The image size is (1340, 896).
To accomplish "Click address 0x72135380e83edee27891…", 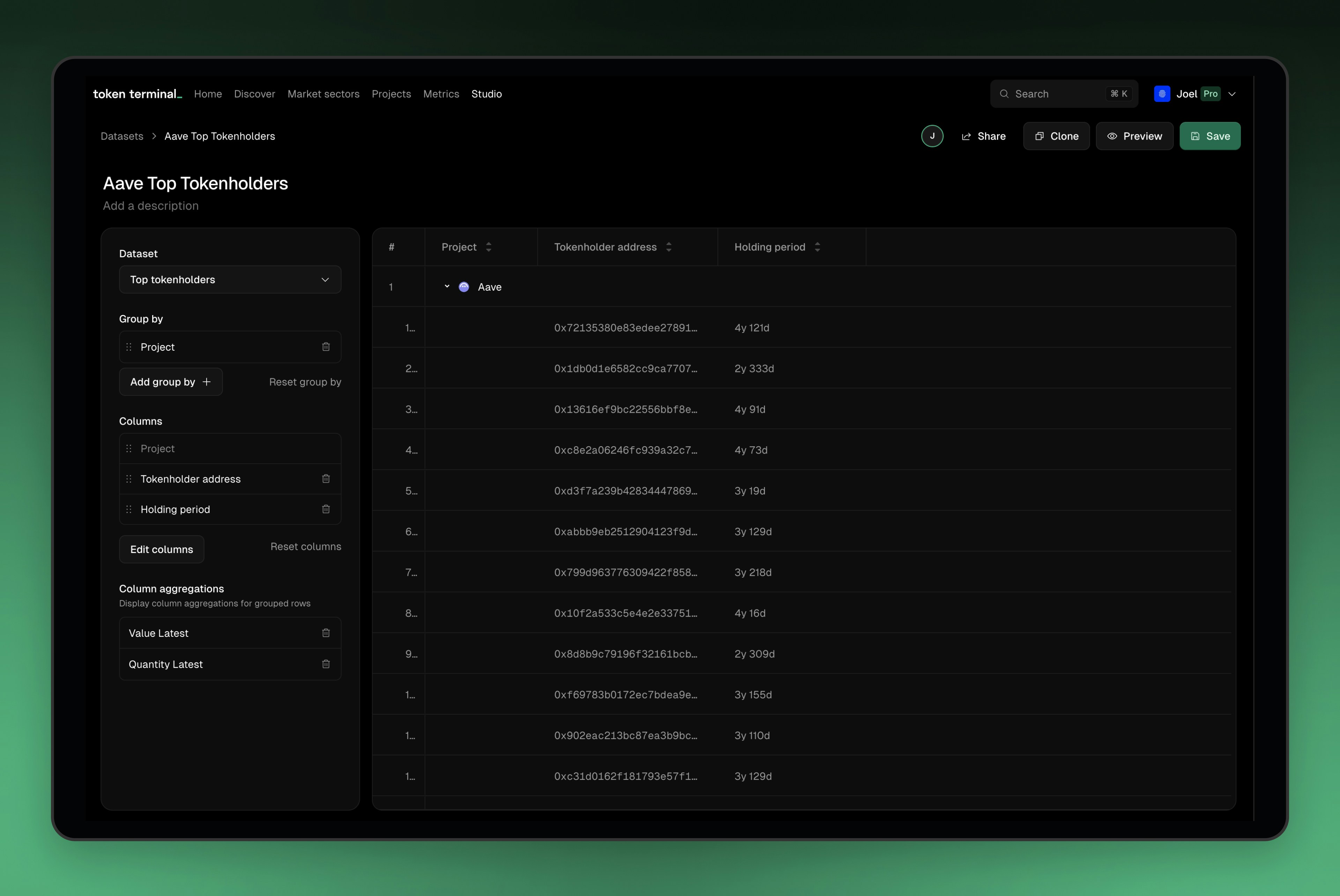I will click(626, 327).
